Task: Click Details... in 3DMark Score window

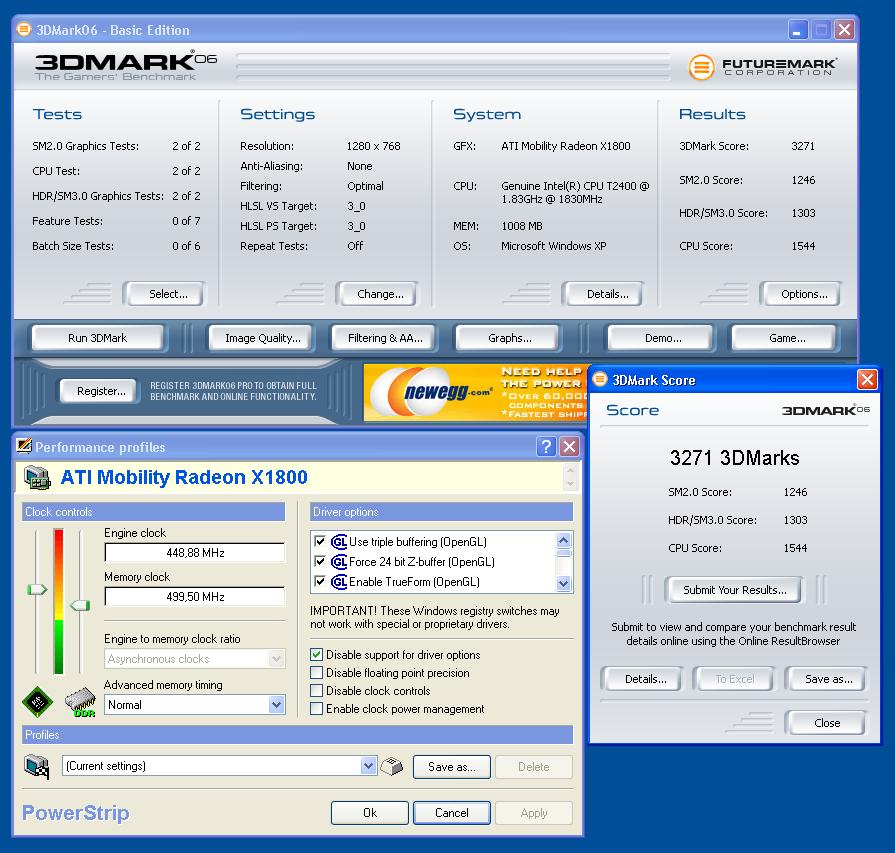Action: tap(642, 679)
